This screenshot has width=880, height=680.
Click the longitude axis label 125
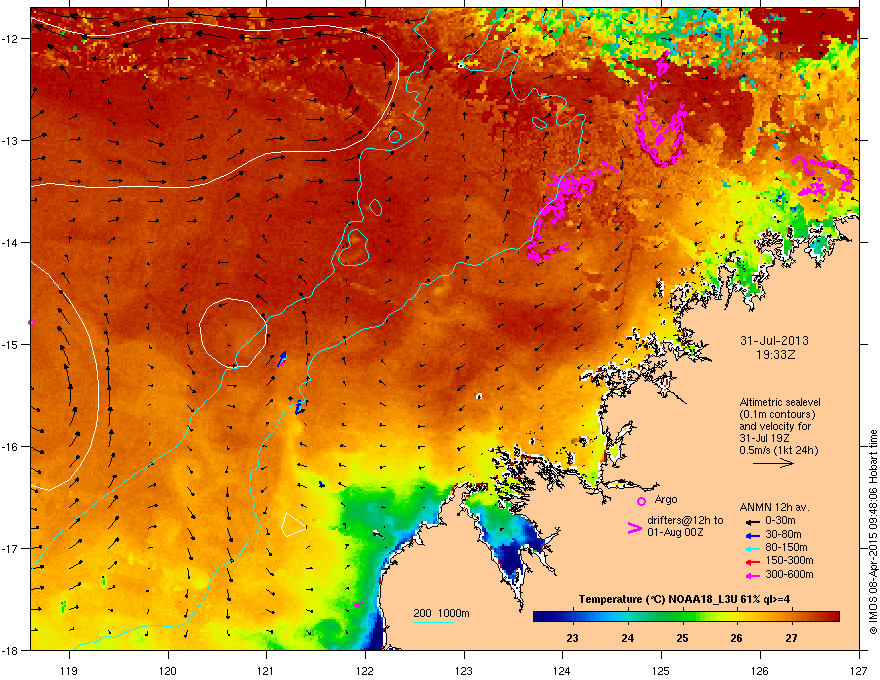[x=661, y=670]
